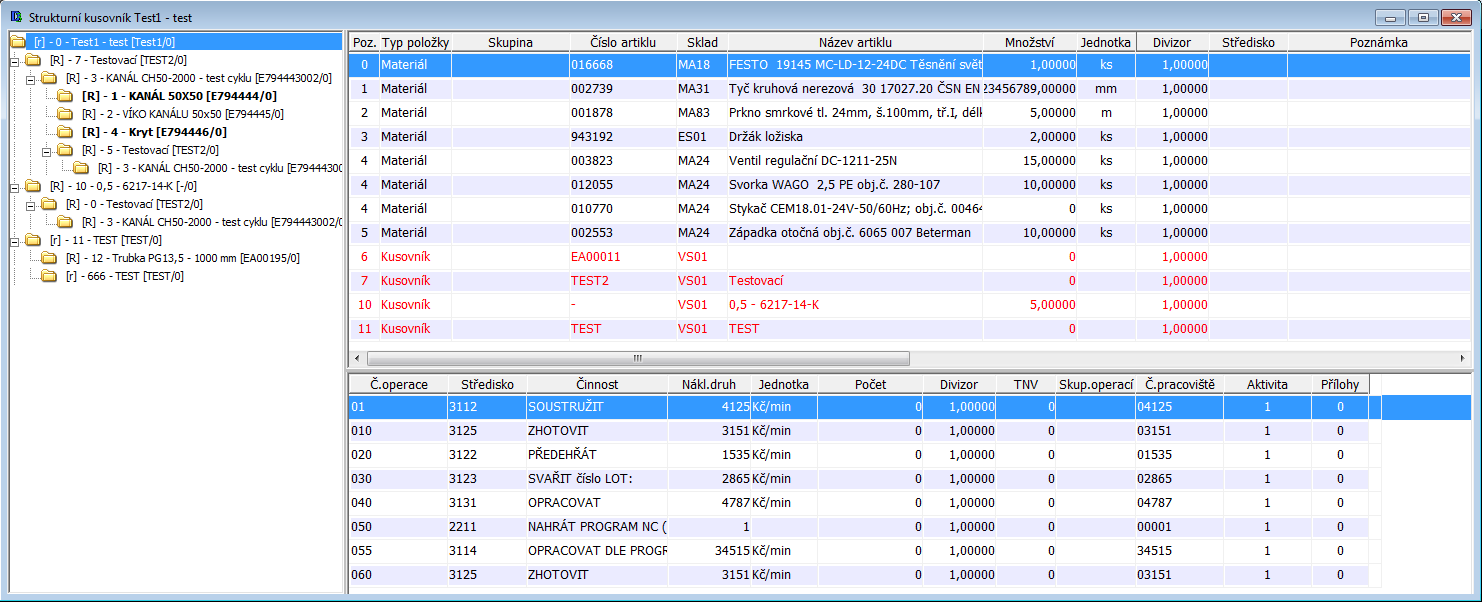Click the right arrow of horizontal scrollbar
1482x602 pixels.
pos(1463,358)
